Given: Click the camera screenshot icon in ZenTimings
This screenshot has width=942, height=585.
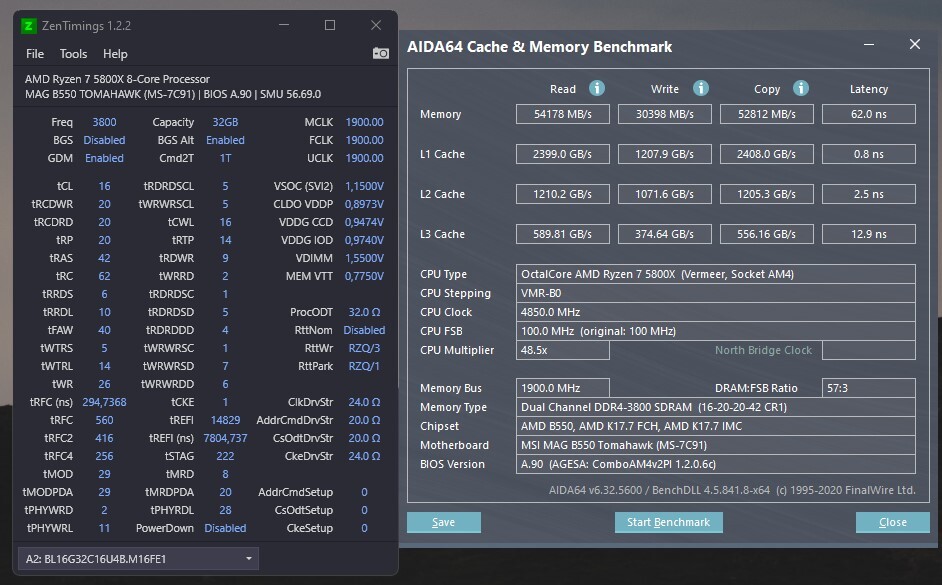Looking at the screenshot, I should click(x=380, y=53).
